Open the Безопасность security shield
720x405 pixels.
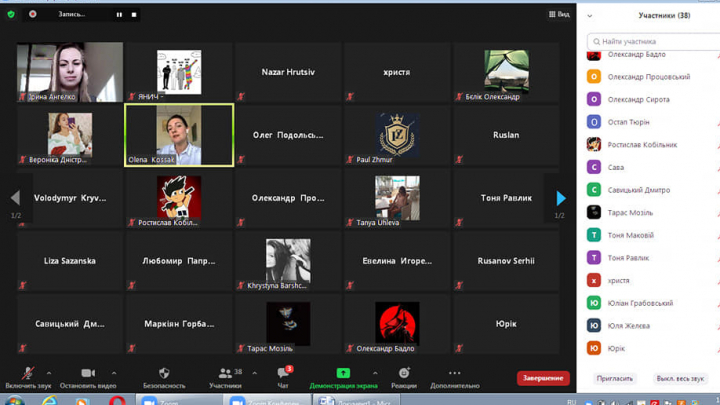click(x=164, y=375)
